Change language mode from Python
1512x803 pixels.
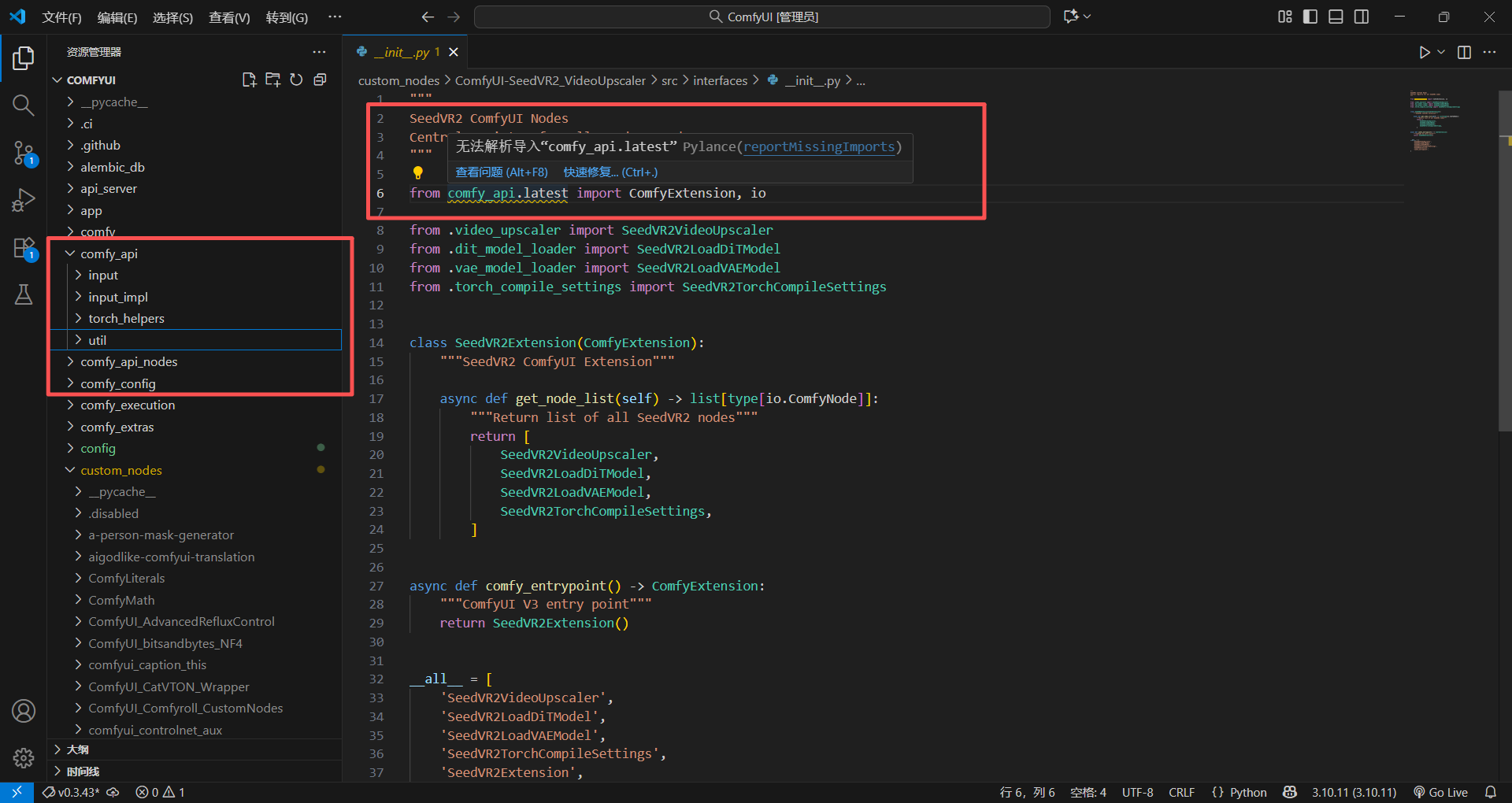click(x=1248, y=792)
